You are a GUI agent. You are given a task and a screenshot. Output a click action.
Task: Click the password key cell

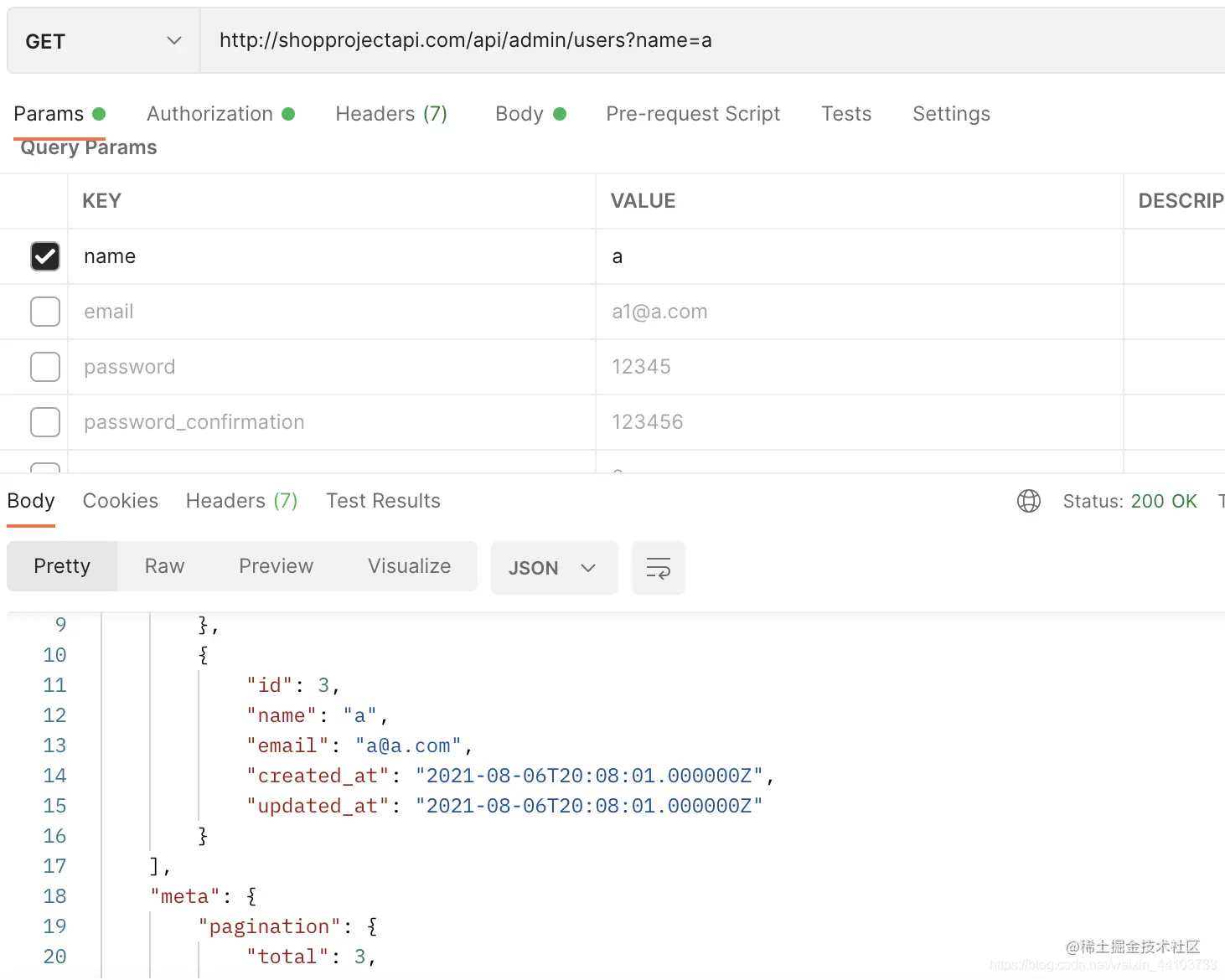coord(332,367)
